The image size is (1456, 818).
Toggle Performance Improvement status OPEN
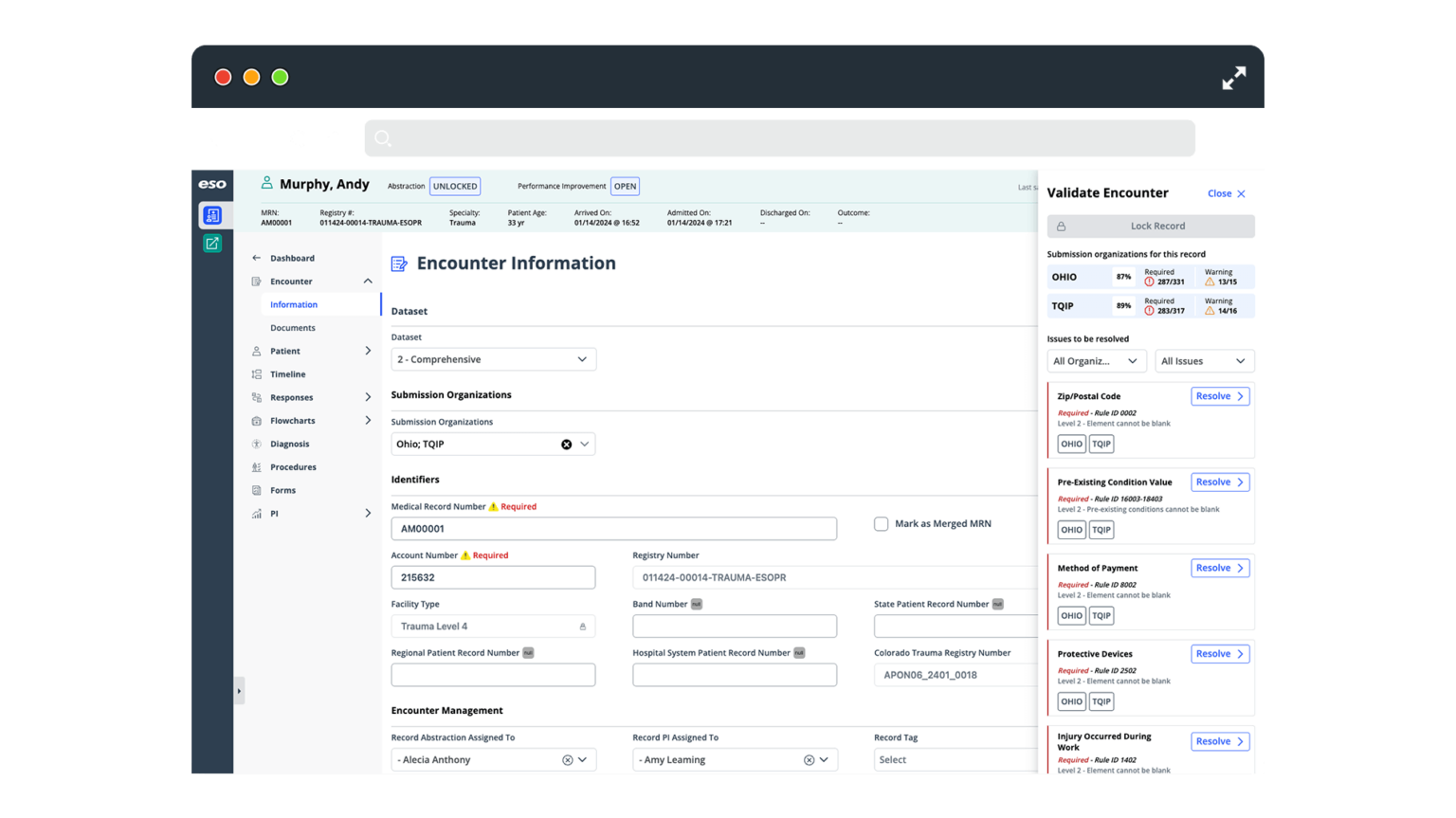(625, 186)
